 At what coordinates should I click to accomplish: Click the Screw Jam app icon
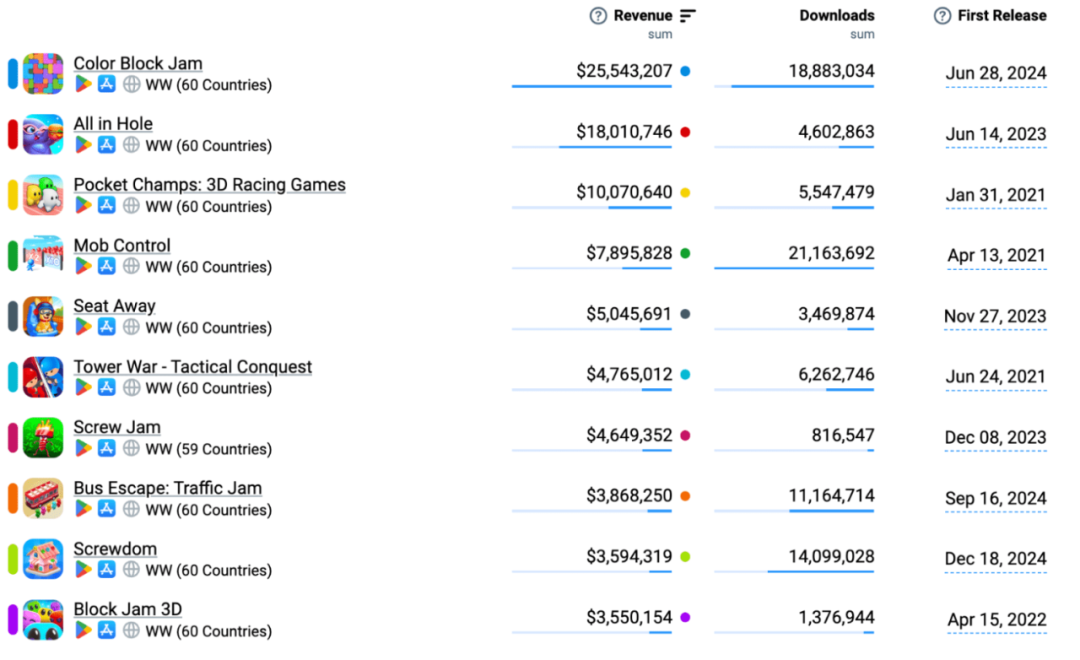click(x=43, y=438)
